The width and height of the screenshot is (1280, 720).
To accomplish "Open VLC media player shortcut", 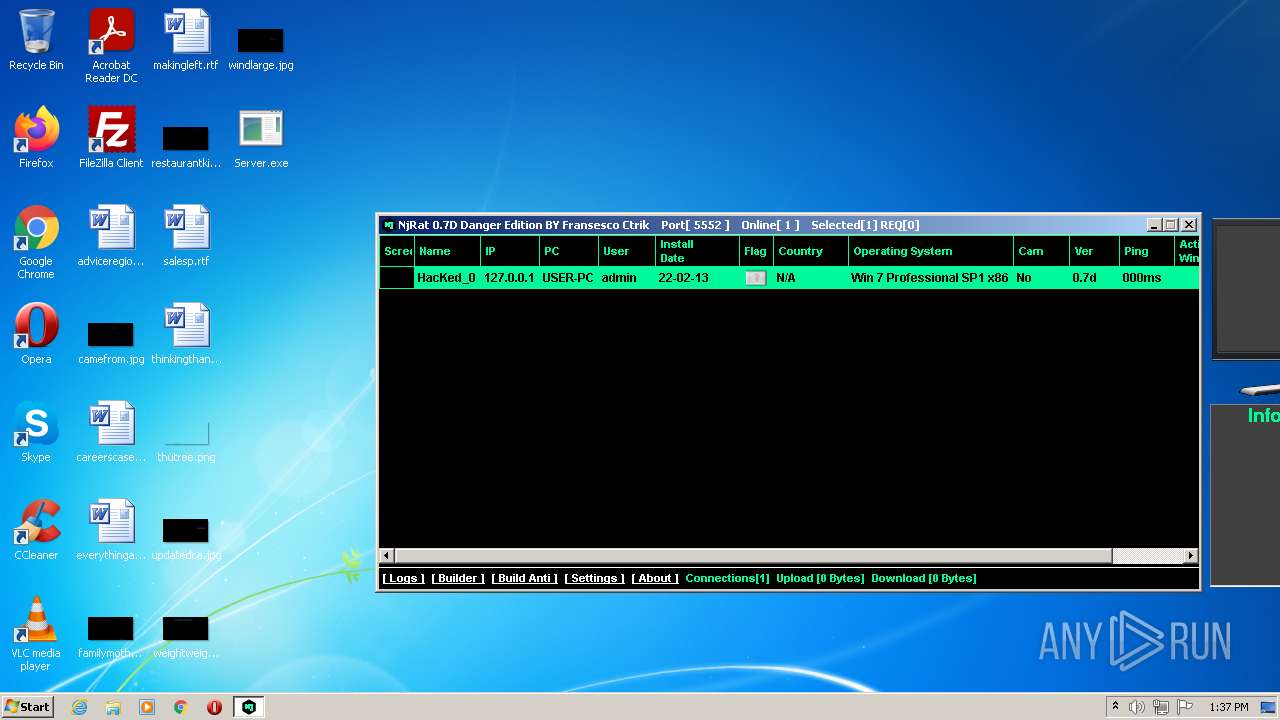I will [36, 634].
